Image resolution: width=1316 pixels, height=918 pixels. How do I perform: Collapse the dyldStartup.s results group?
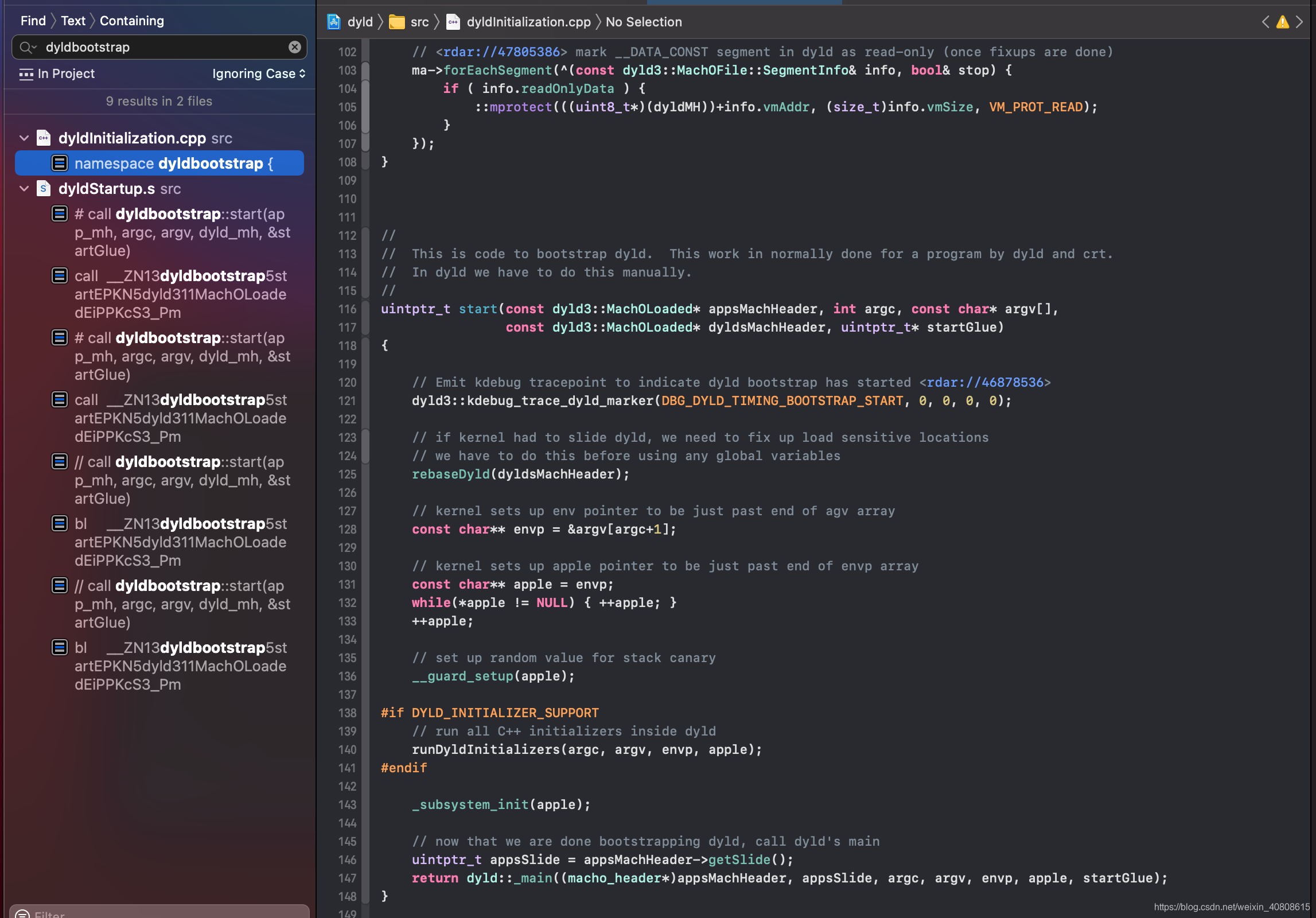coord(24,189)
